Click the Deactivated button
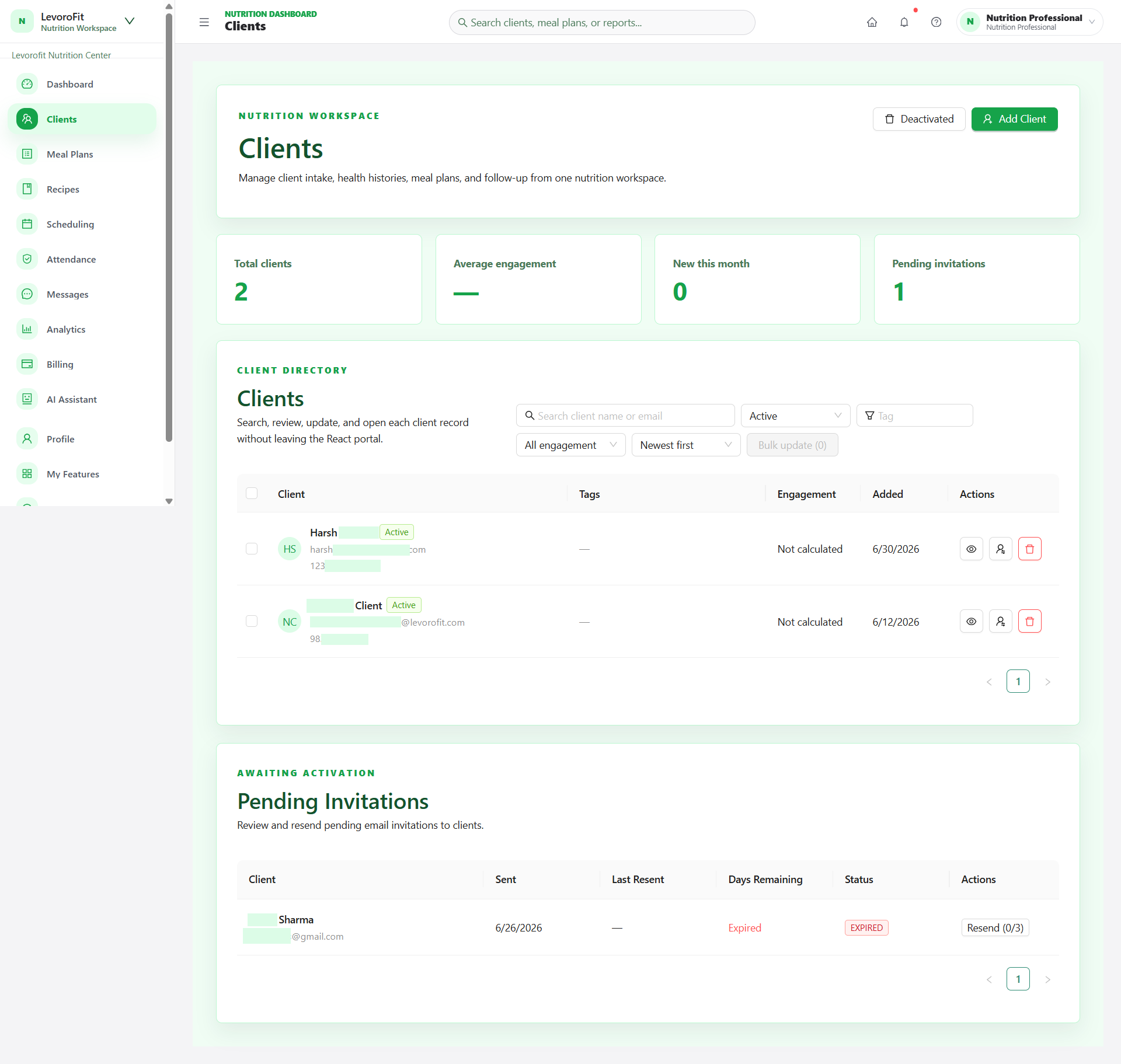 click(919, 119)
